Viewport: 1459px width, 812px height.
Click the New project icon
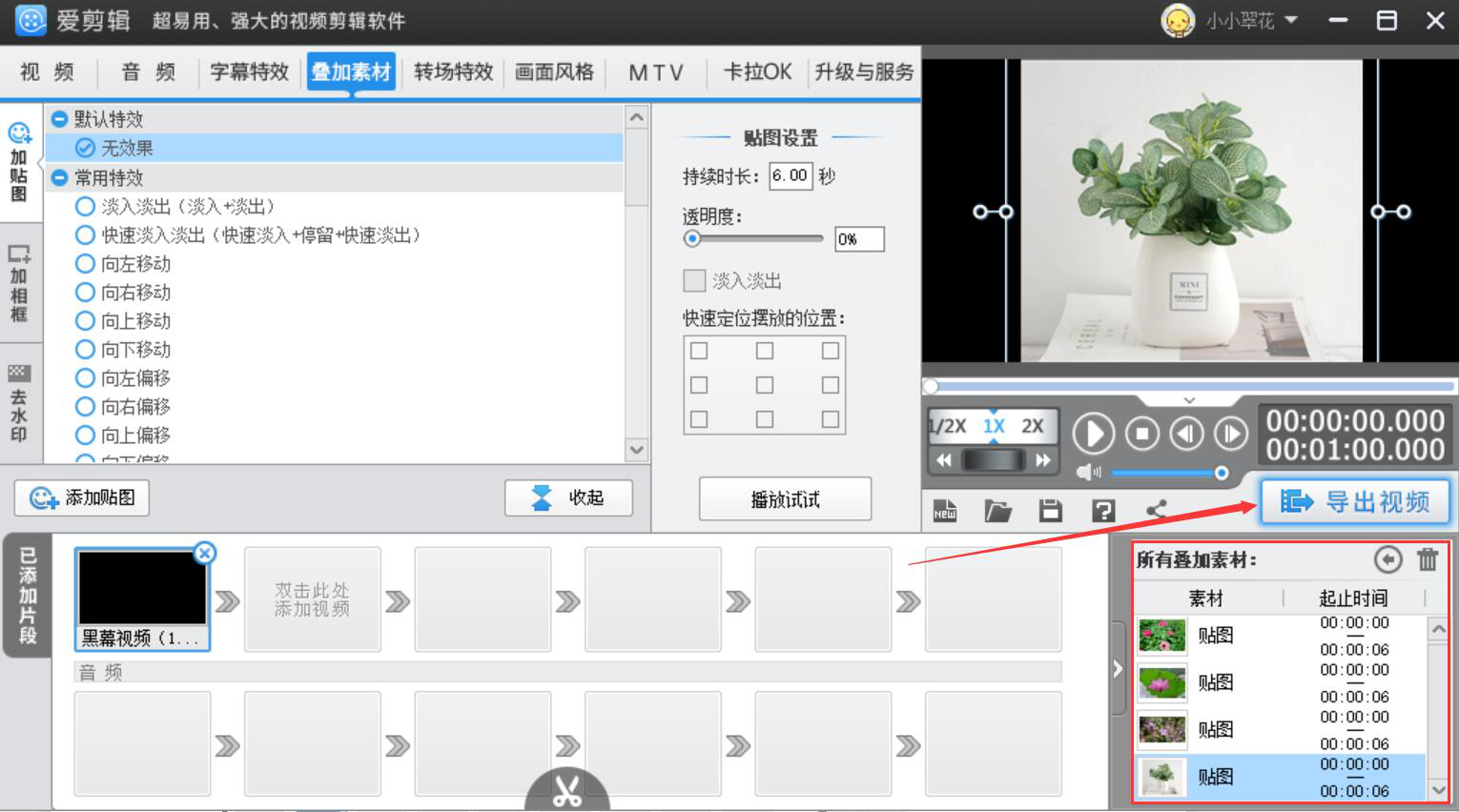[x=945, y=511]
